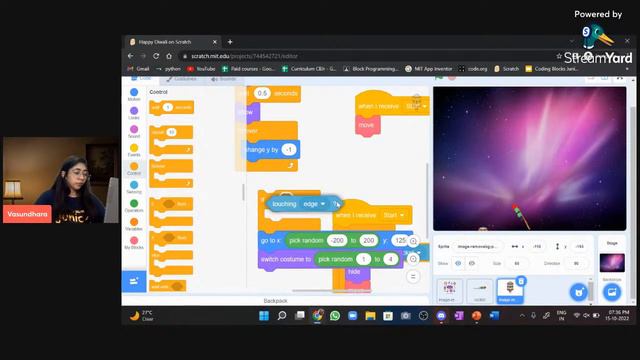Open Word from the taskbar
This screenshot has width=640, height=360.
point(494,316)
